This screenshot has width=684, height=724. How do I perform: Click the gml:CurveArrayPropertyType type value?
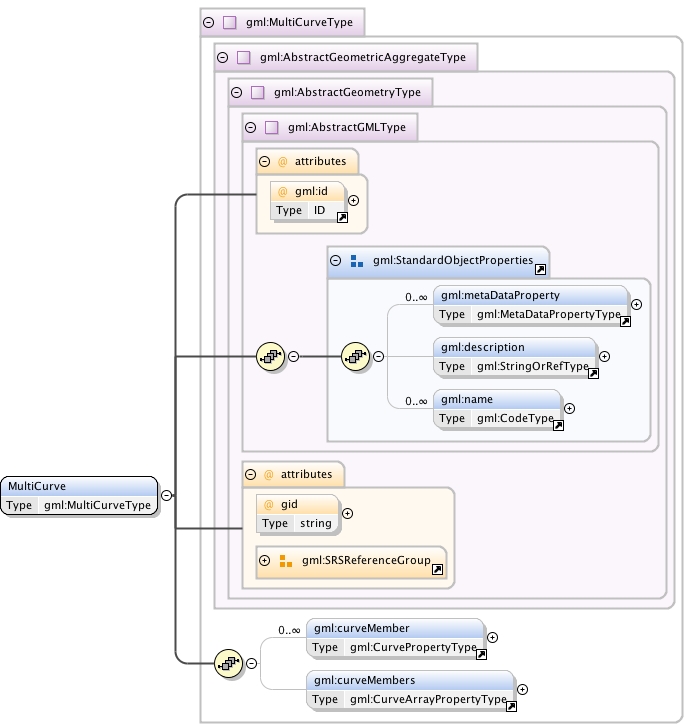428,700
